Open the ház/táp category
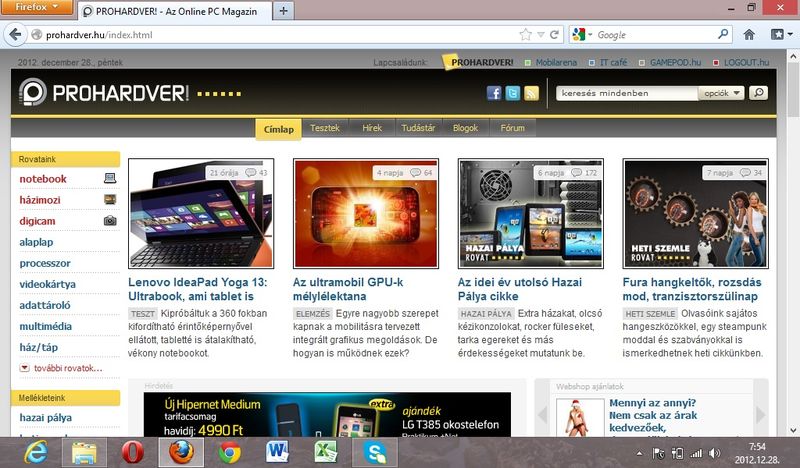Image resolution: width=800 pixels, height=468 pixels. (x=39, y=347)
